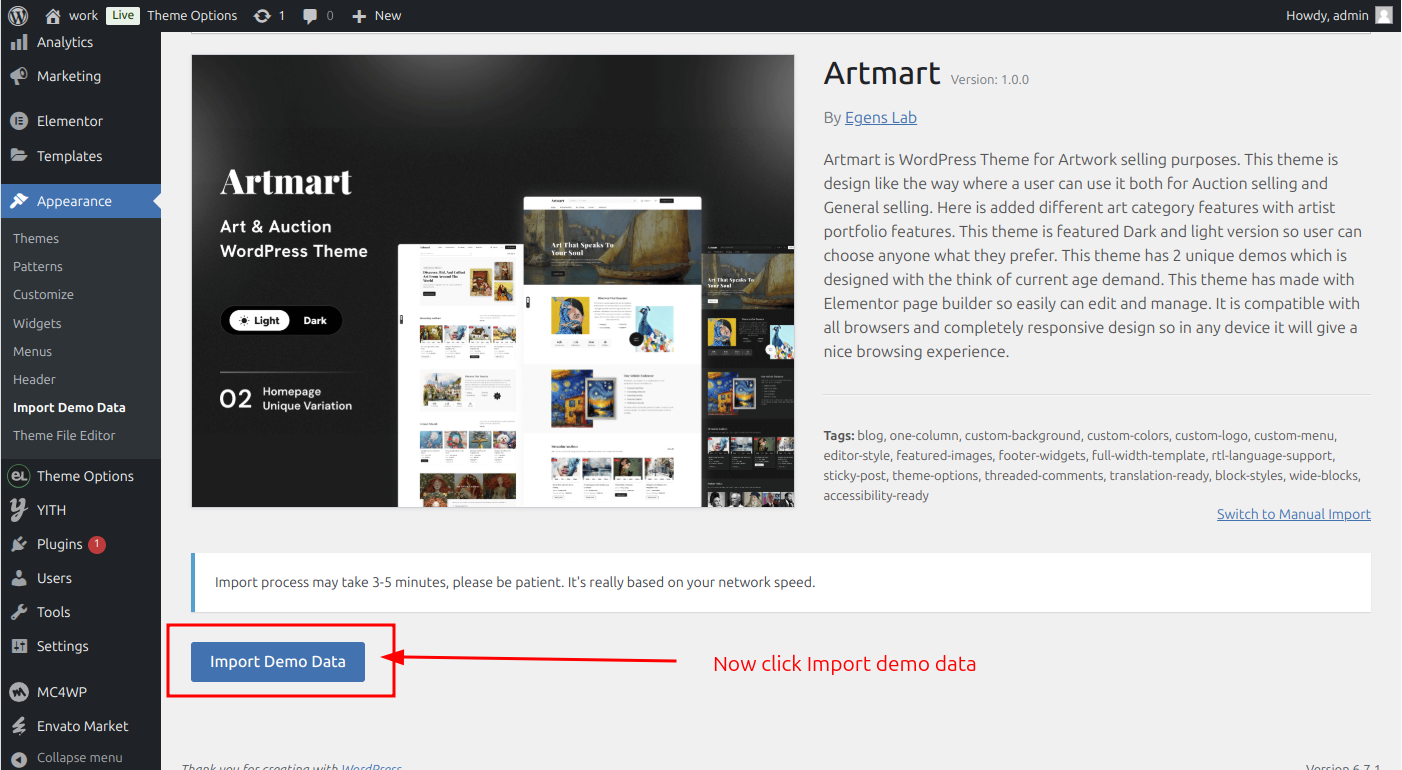1402x770 pixels.
Task: Click the Settings sliders icon
Action: pyautogui.click(x=19, y=646)
